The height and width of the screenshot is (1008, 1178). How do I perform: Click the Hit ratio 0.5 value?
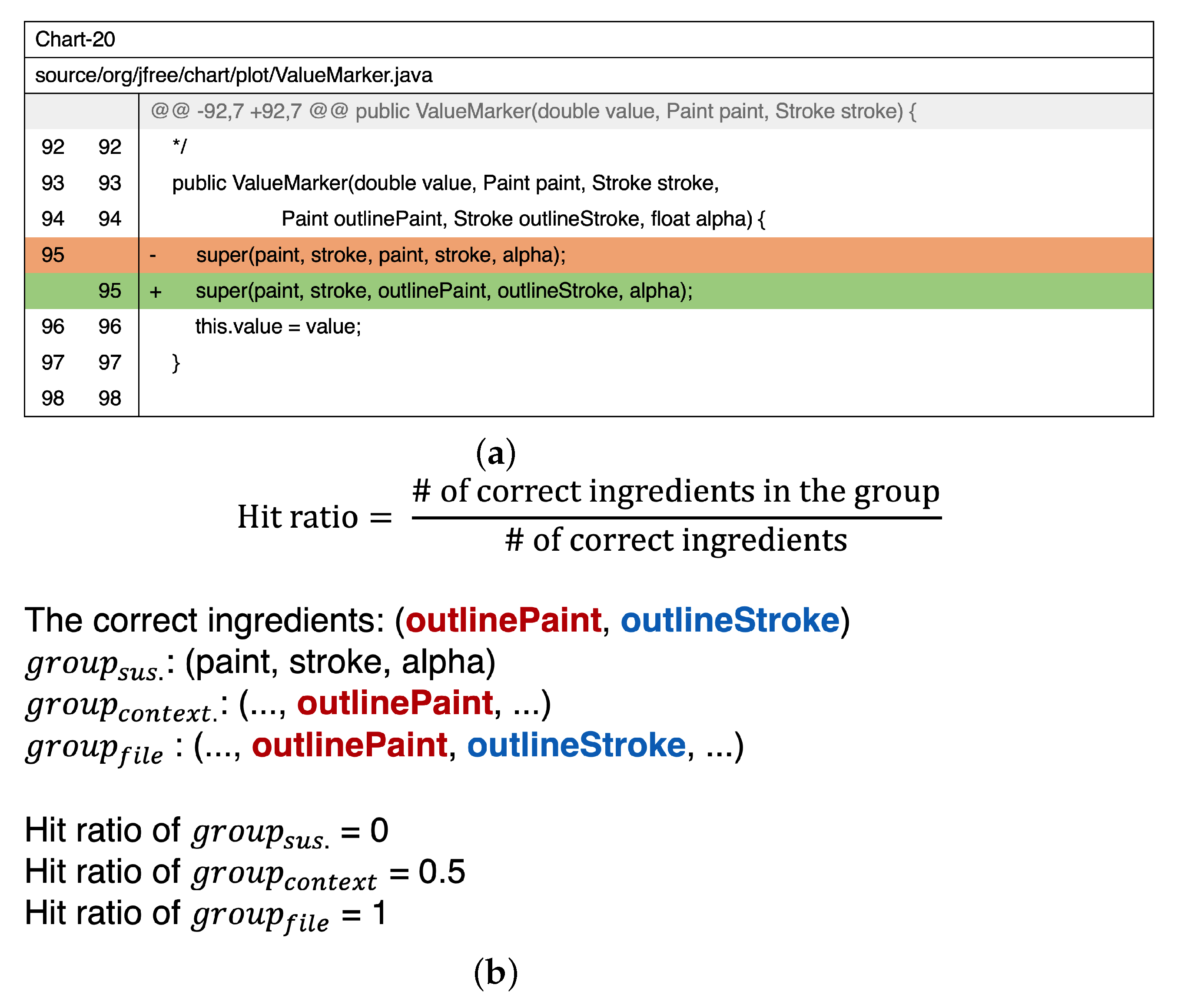pos(442,872)
